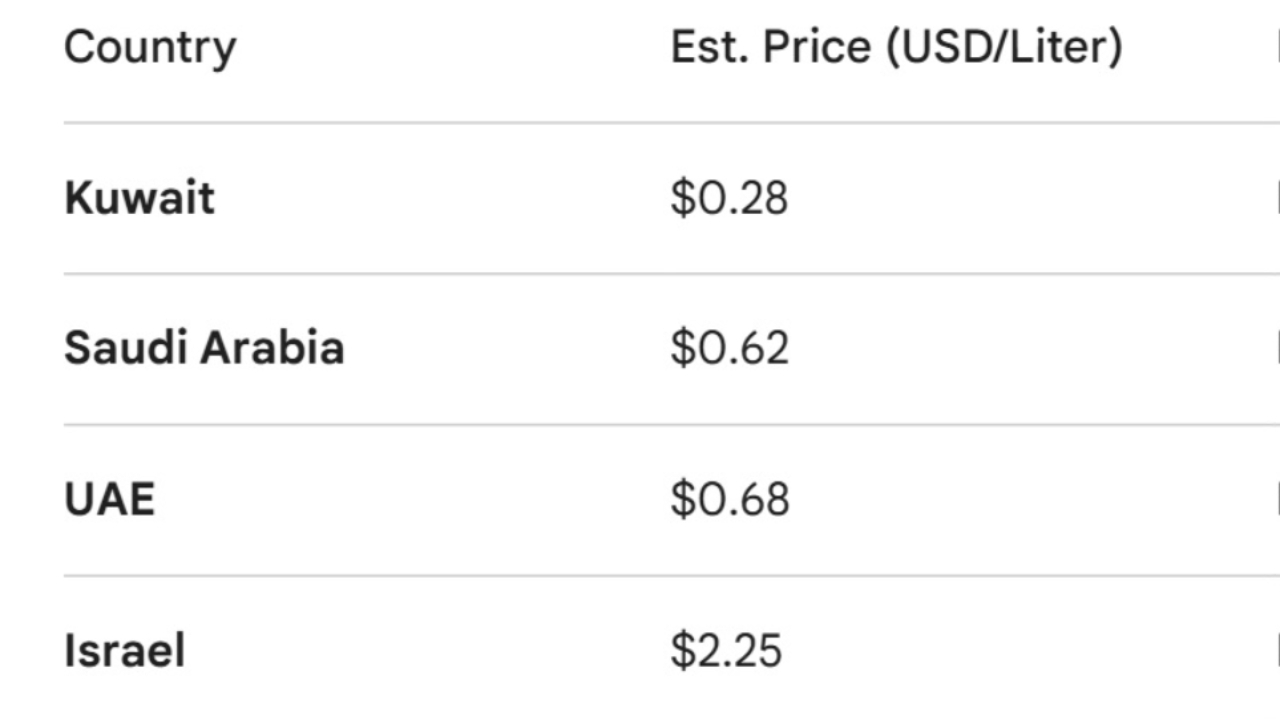Click the Kuwait country cell
This screenshot has width=1280, height=720.
coord(139,197)
